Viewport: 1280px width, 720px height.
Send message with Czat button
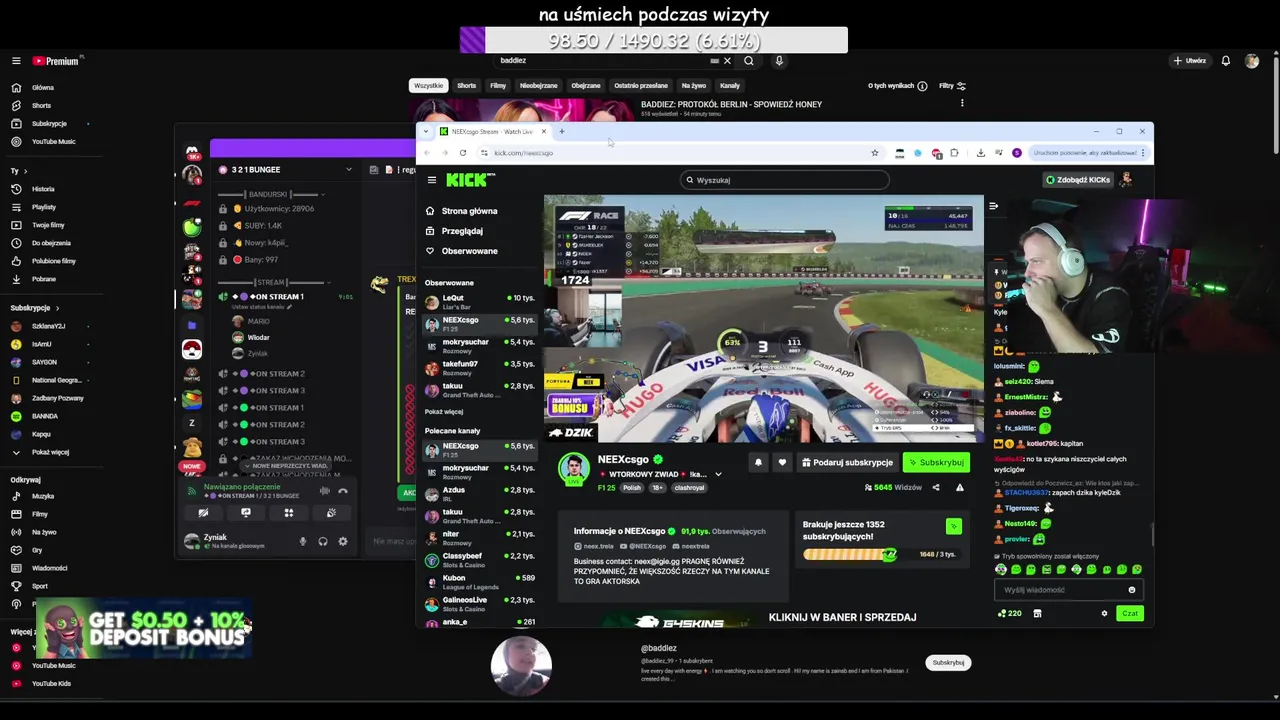[x=1129, y=613]
